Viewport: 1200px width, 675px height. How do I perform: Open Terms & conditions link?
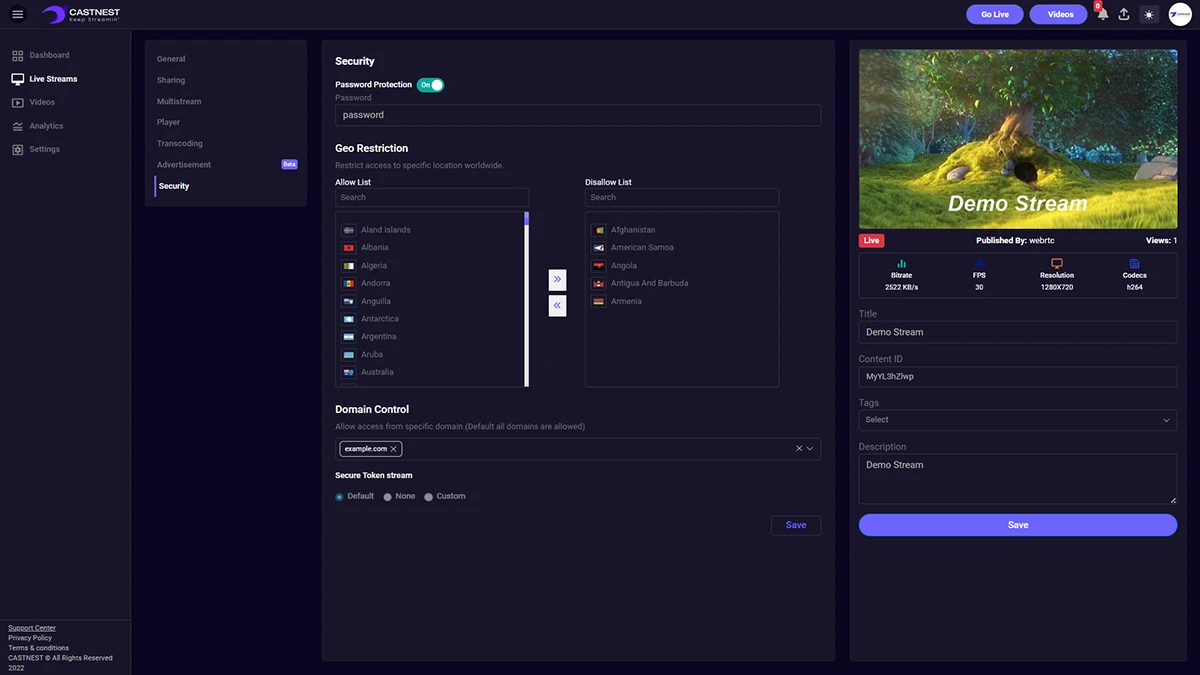[x=39, y=648]
